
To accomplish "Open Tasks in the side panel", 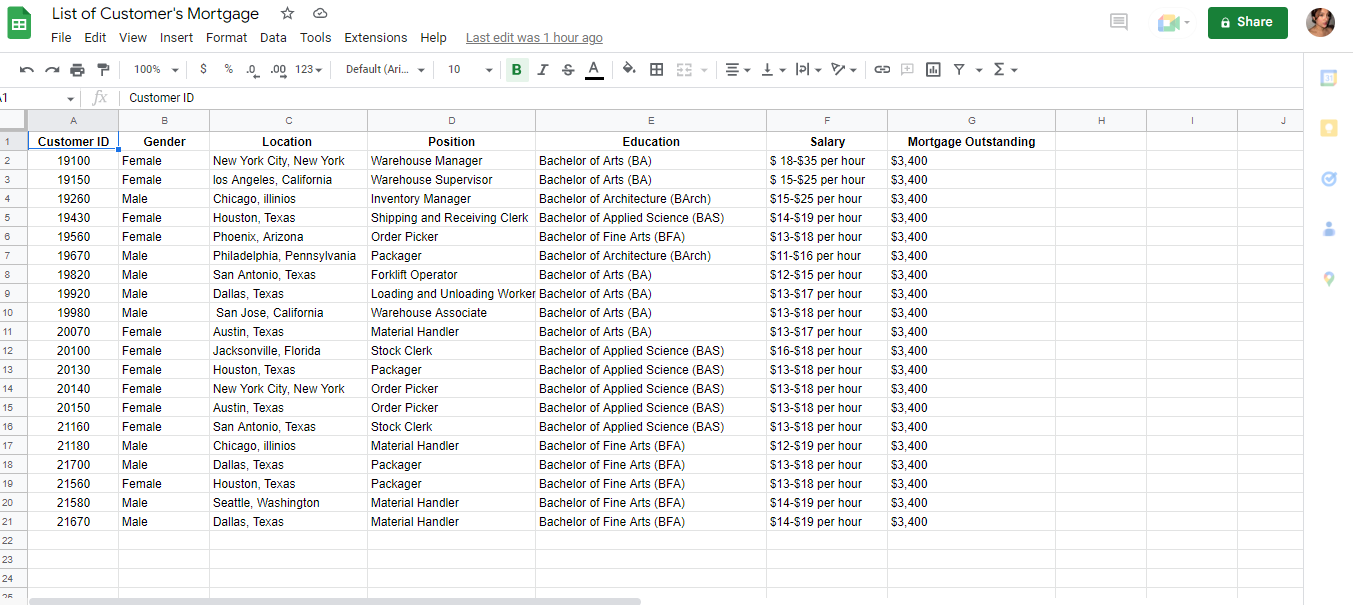I will [x=1328, y=179].
